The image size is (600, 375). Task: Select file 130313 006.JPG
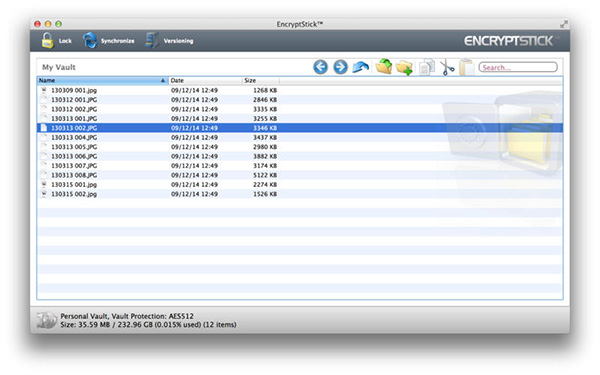74,156
